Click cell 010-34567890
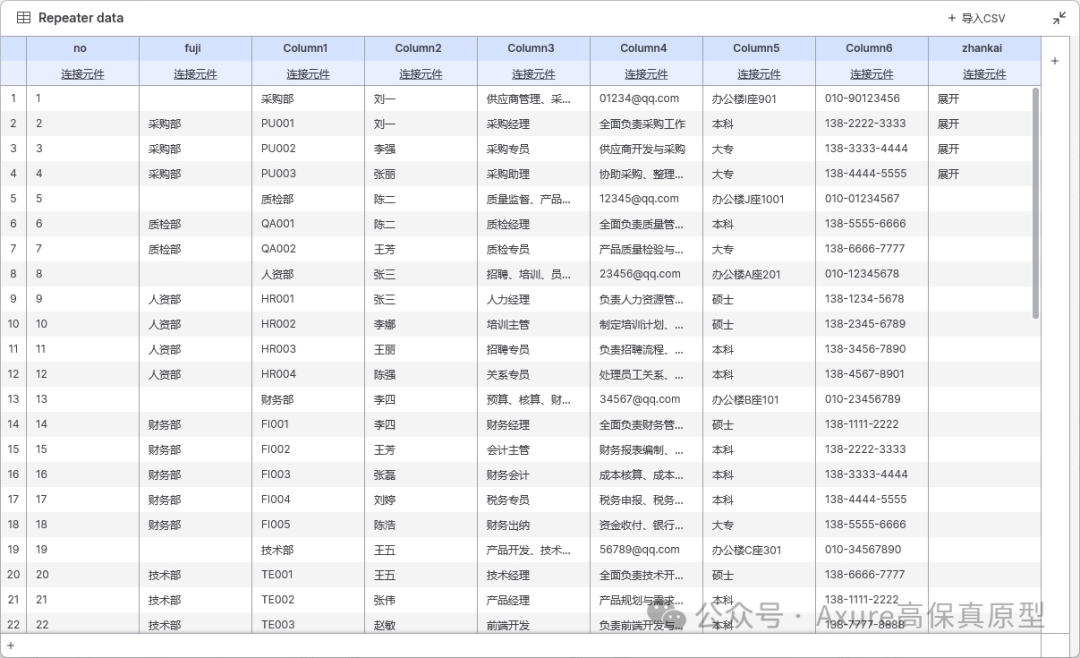Image resolution: width=1080 pixels, height=658 pixels. tap(872, 550)
